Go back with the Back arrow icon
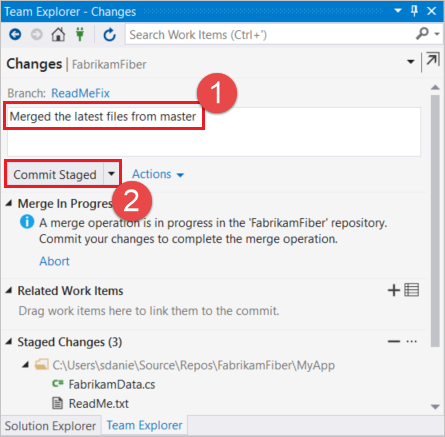Screen dimensions: 445x437 (x=15, y=34)
